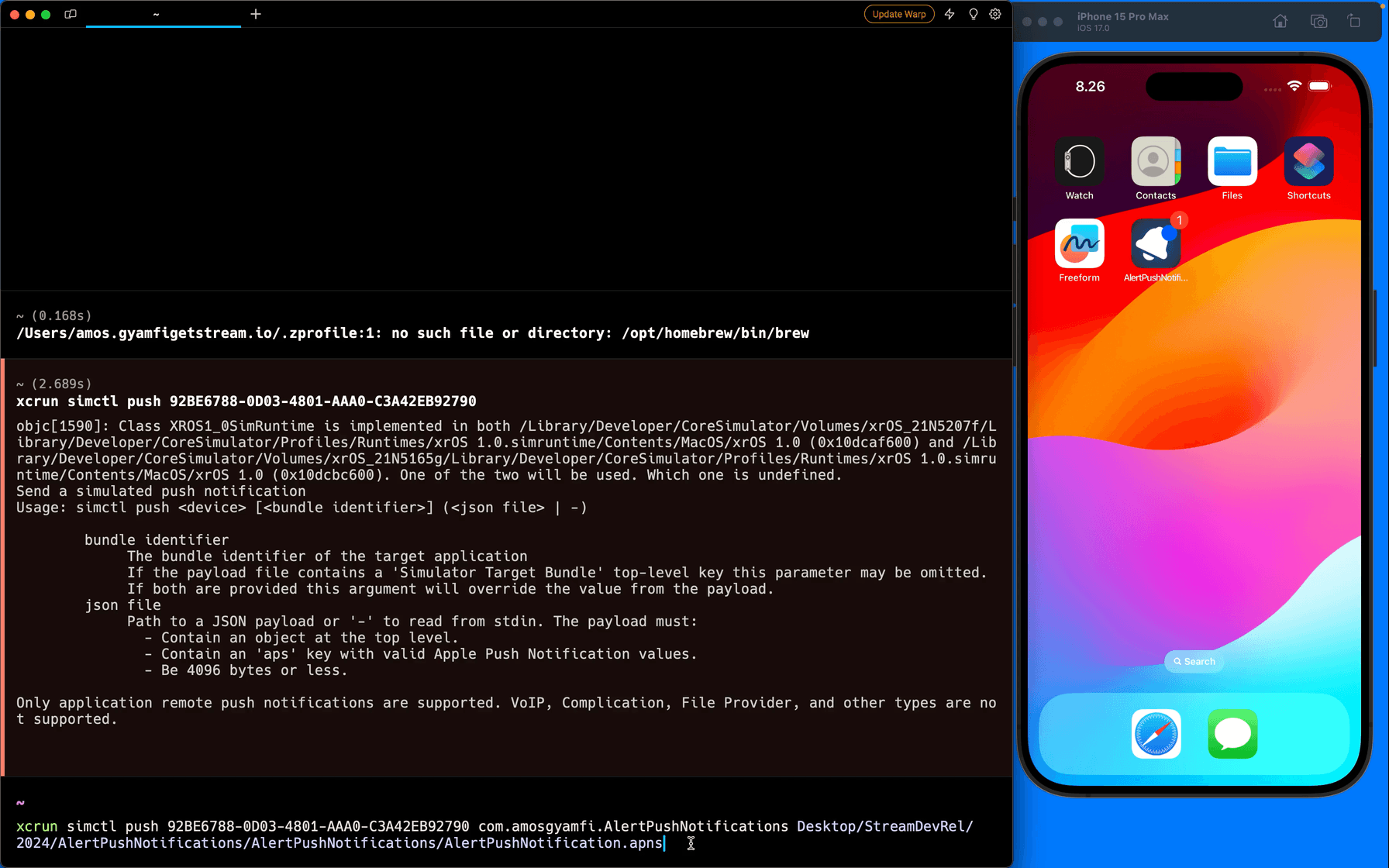Screen dimensions: 1389x868
Task: Open Warp settings gear icon
Action: [995, 14]
